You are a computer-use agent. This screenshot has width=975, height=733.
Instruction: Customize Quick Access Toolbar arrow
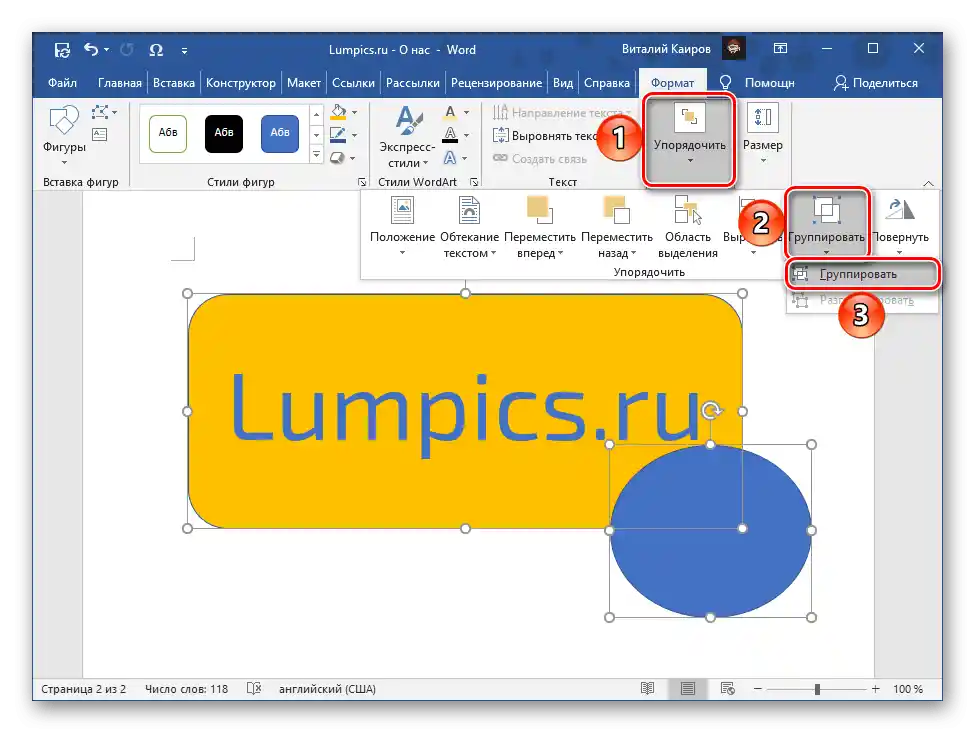point(184,50)
